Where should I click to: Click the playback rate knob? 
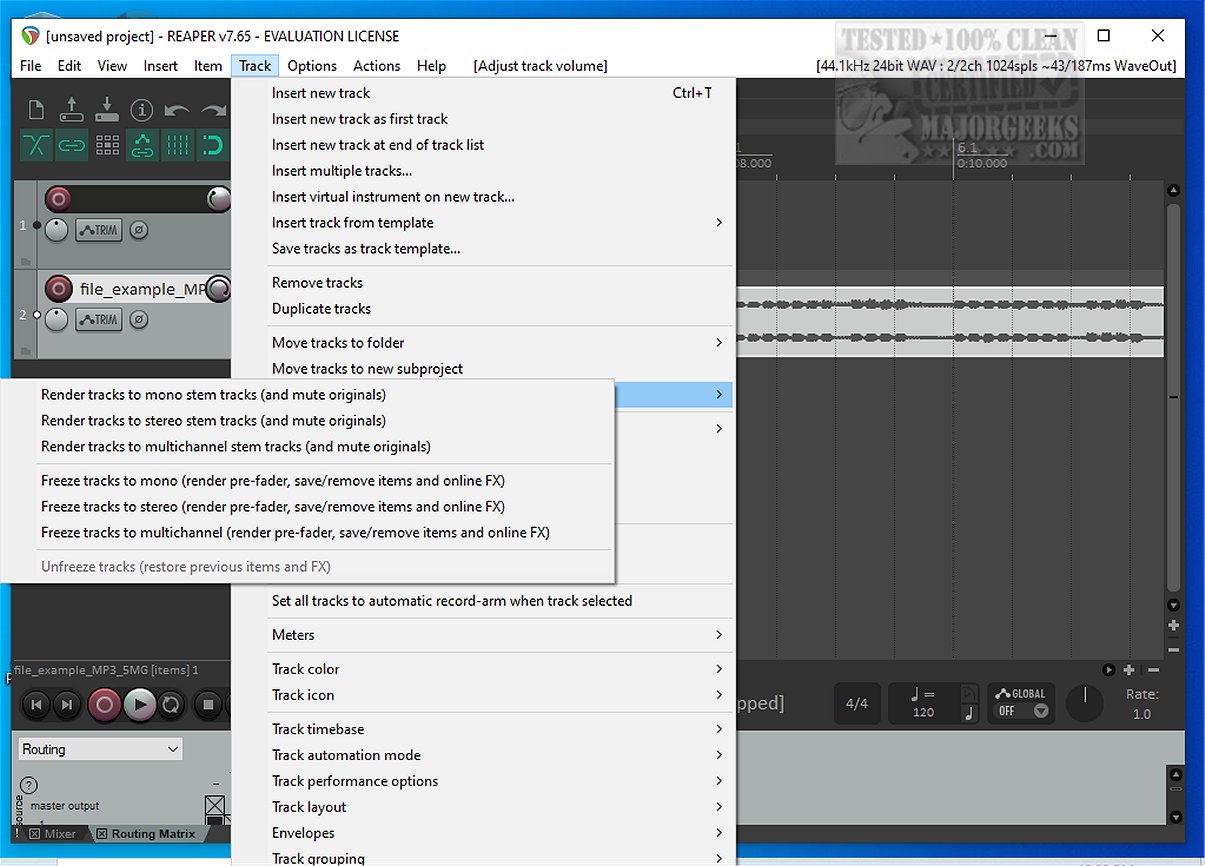tap(1084, 704)
